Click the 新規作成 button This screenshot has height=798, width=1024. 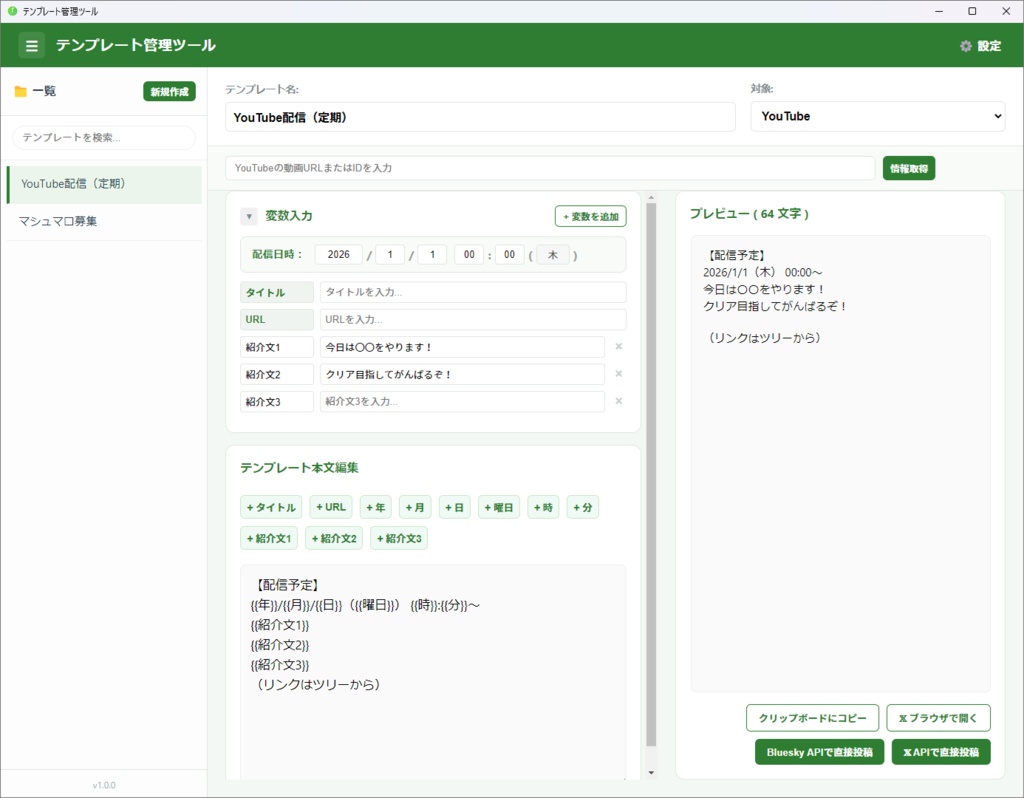[169, 91]
